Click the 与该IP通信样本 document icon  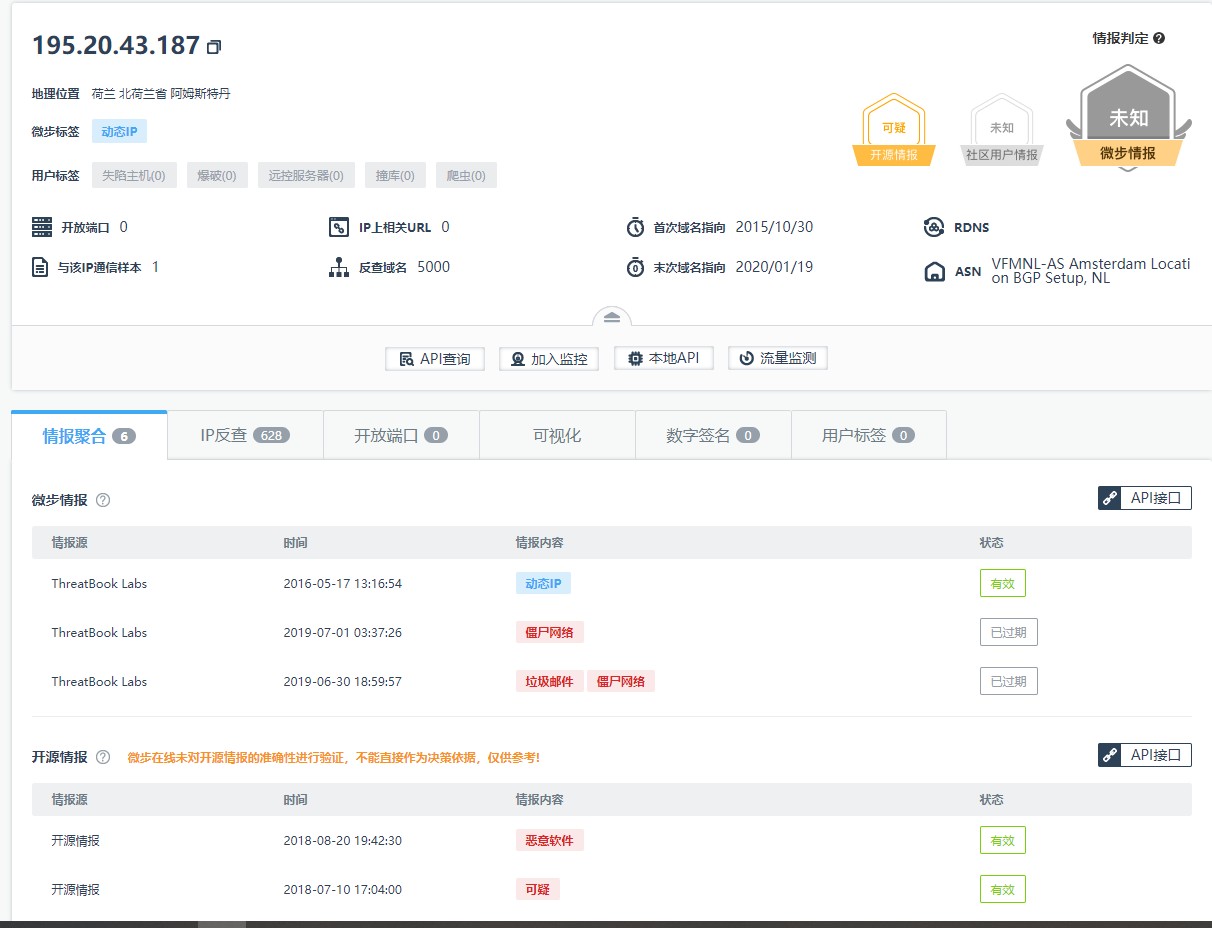coord(41,268)
